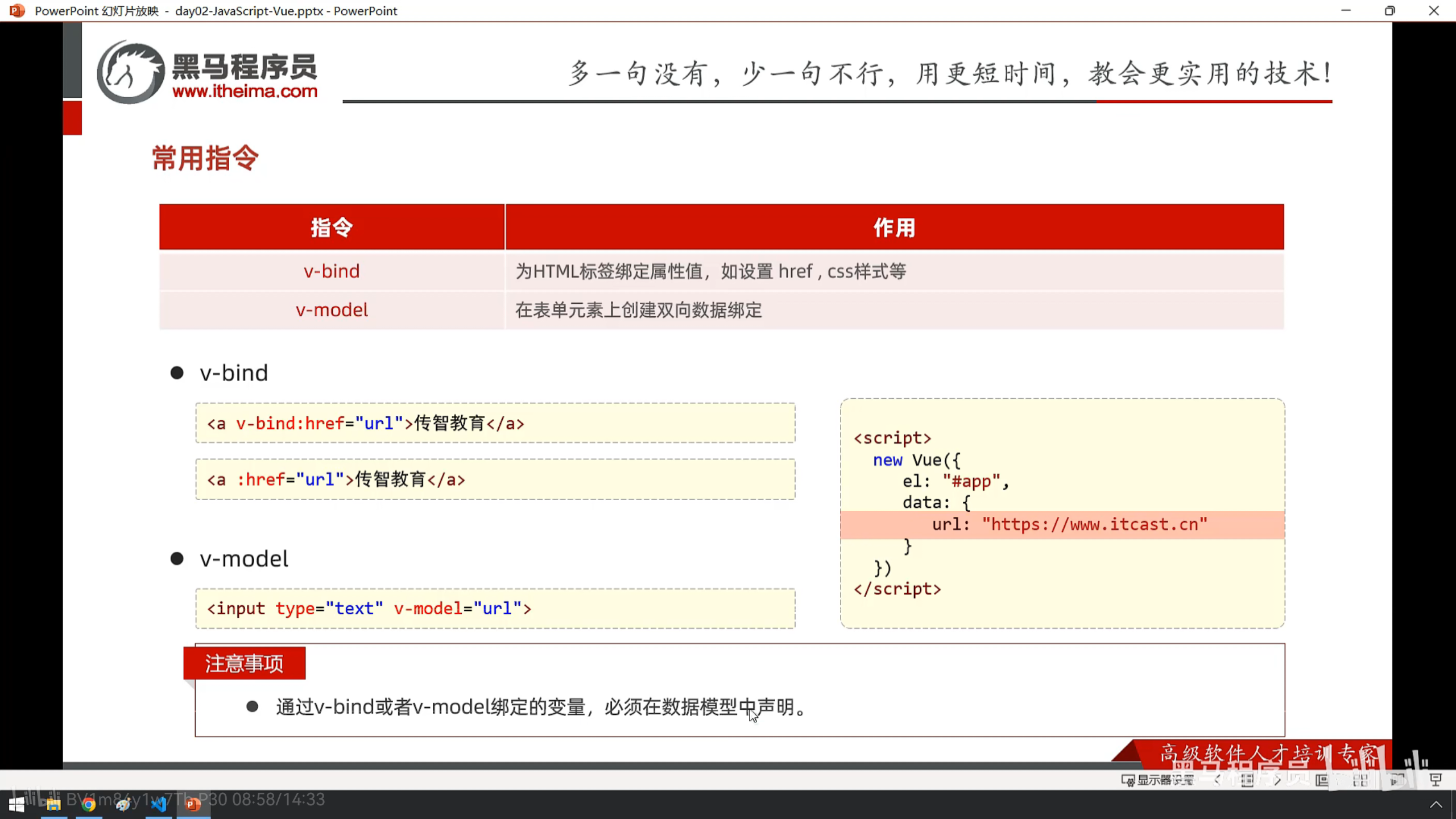Viewport: 1456px width, 819px height.
Task: Close the PowerPoint slideshow window
Action: (x=1434, y=10)
